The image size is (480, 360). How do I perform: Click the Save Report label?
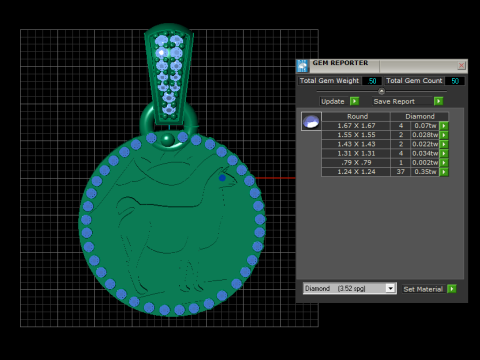(394, 101)
